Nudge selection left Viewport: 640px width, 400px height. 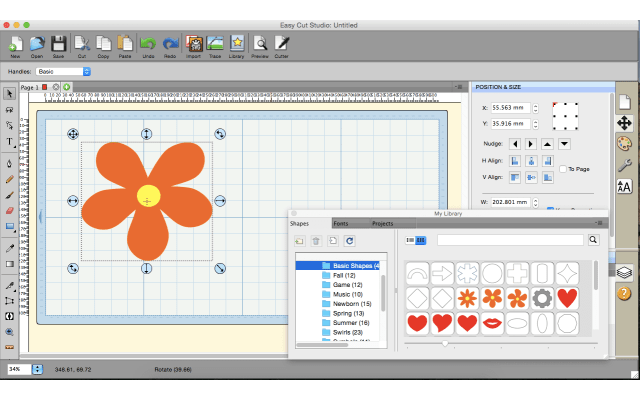[515, 144]
